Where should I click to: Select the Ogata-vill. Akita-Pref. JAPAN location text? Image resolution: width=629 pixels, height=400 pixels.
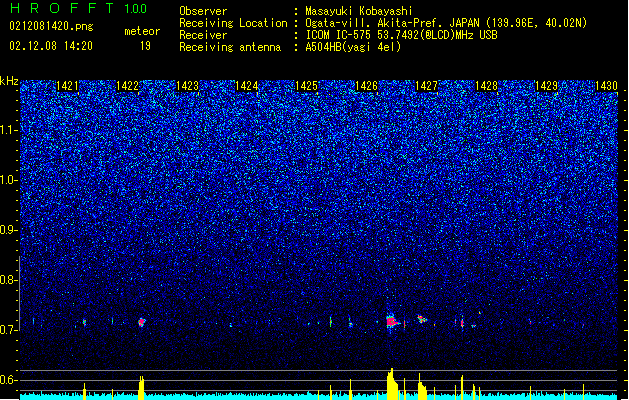[x=446, y=23]
